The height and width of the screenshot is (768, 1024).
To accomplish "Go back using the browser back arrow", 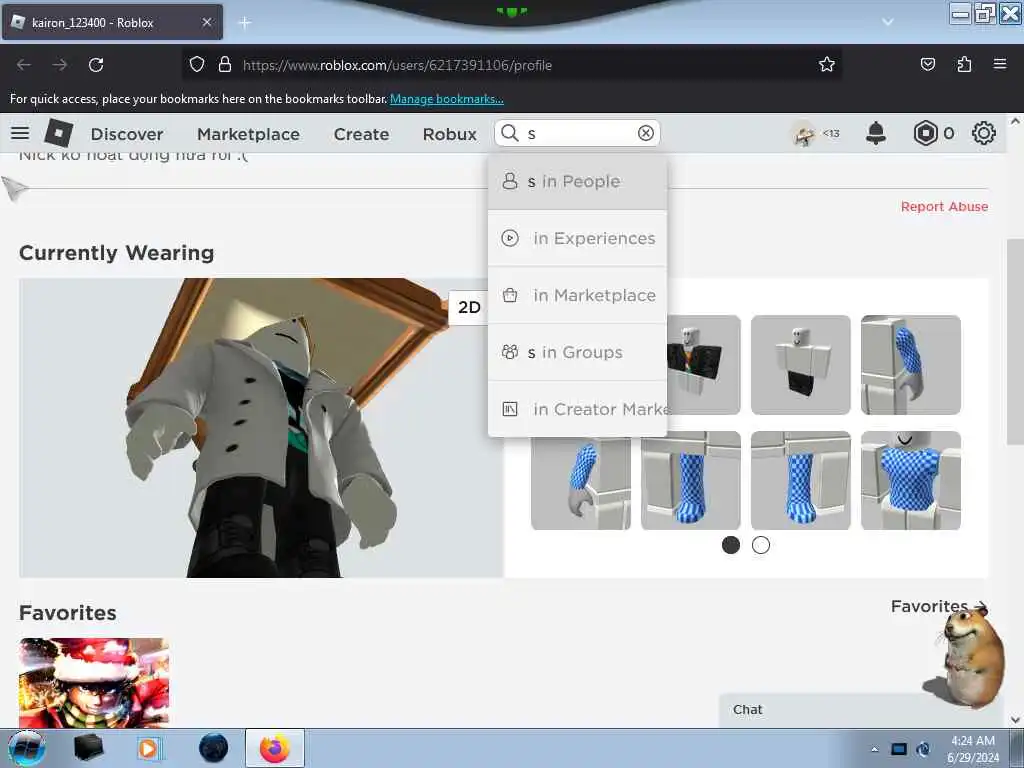I will 24,65.
